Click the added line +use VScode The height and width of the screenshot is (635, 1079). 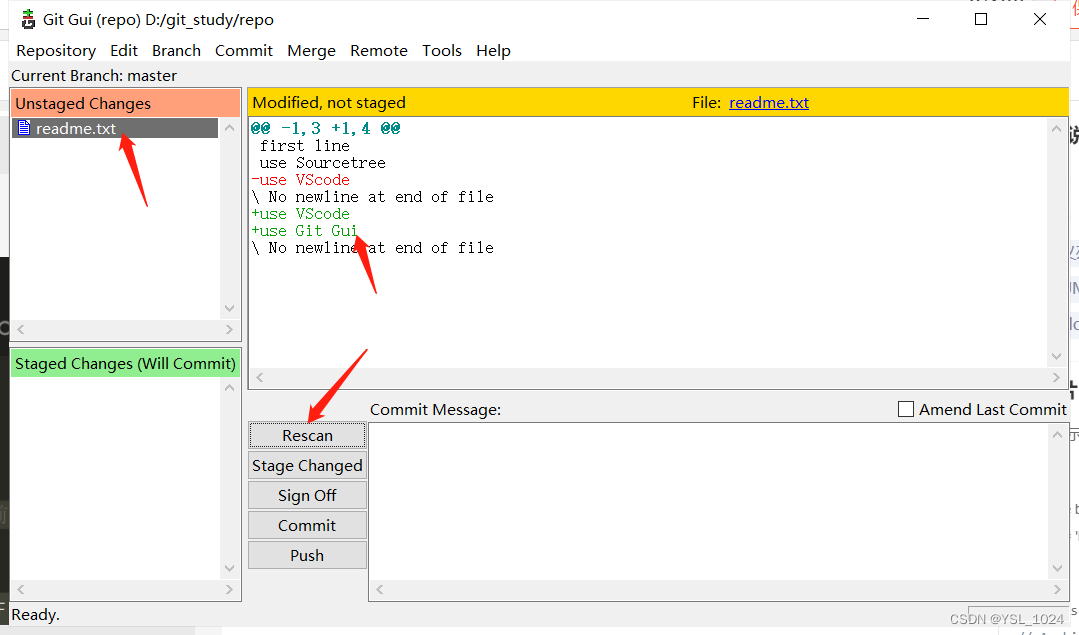tap(301, 214)
